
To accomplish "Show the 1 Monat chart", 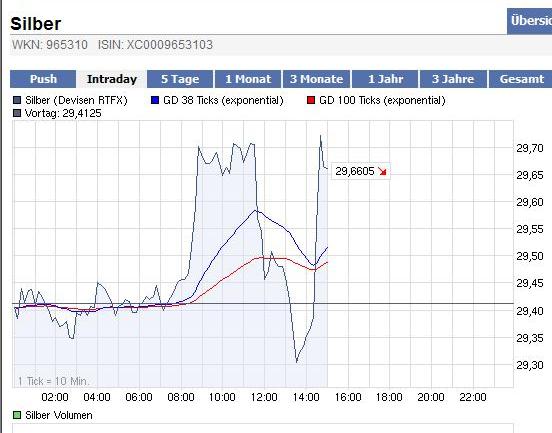I will point(248,79).
